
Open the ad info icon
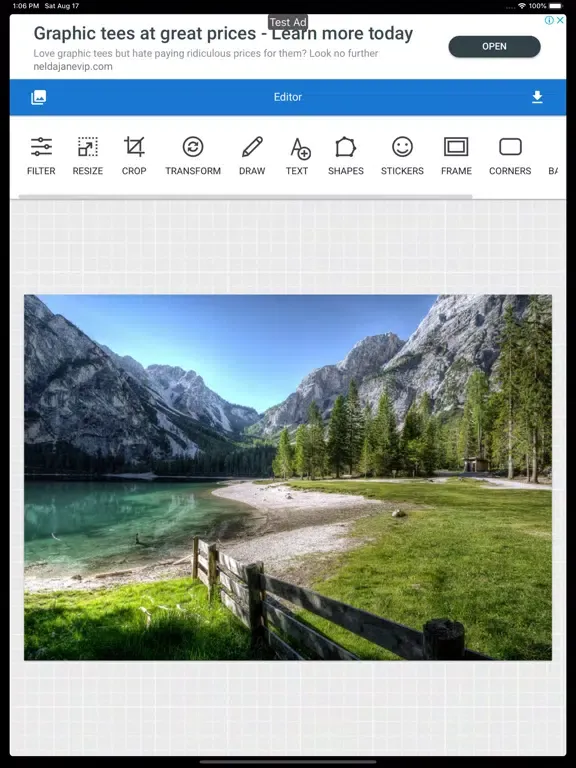(x=550, y=20)
